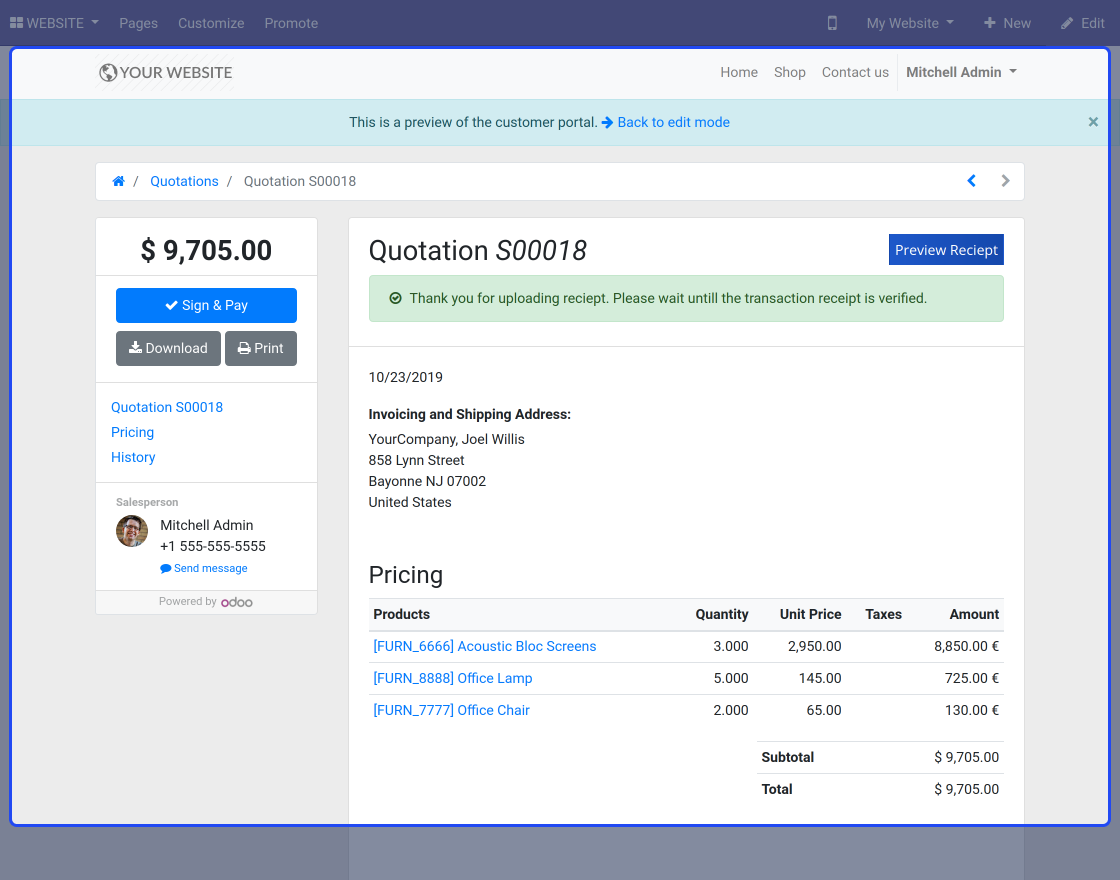Go to next quotation chevron
Screen dimensions: 1120x880
1005,181
